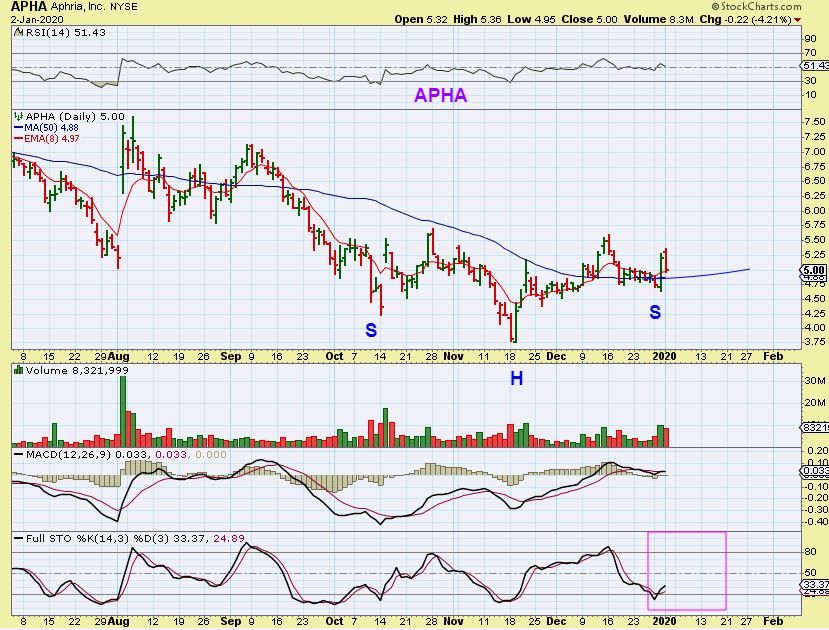Click the blue MA(50) line swatch
This screenshot has width=829, height=630.
(19, 128)
